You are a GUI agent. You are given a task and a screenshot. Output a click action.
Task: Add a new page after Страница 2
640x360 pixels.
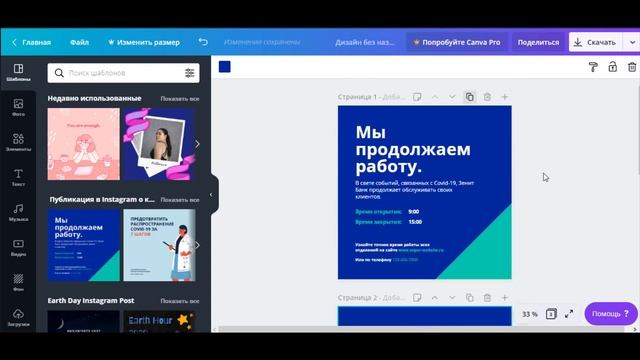pyautogui.click(x=504, y=298)
